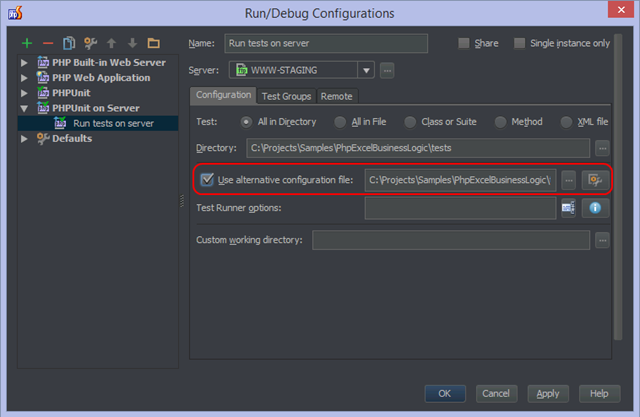This screenshot has height=417, width=640.
Task: Select the All in Directory radio button
Action: point(246,122)
